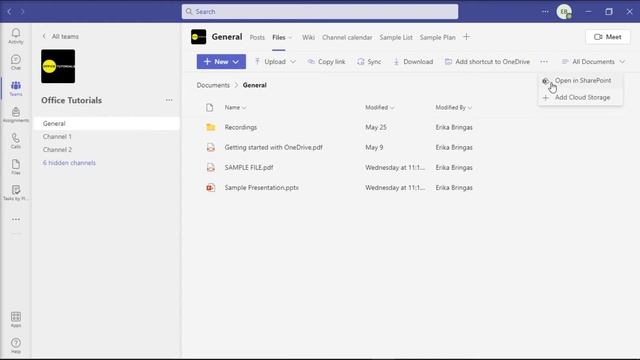Viewport: 640px width, 360px height.
Task: Open toolbar overflow ellipsis menu
Action: pyautogui.click(x=544, y=62)
